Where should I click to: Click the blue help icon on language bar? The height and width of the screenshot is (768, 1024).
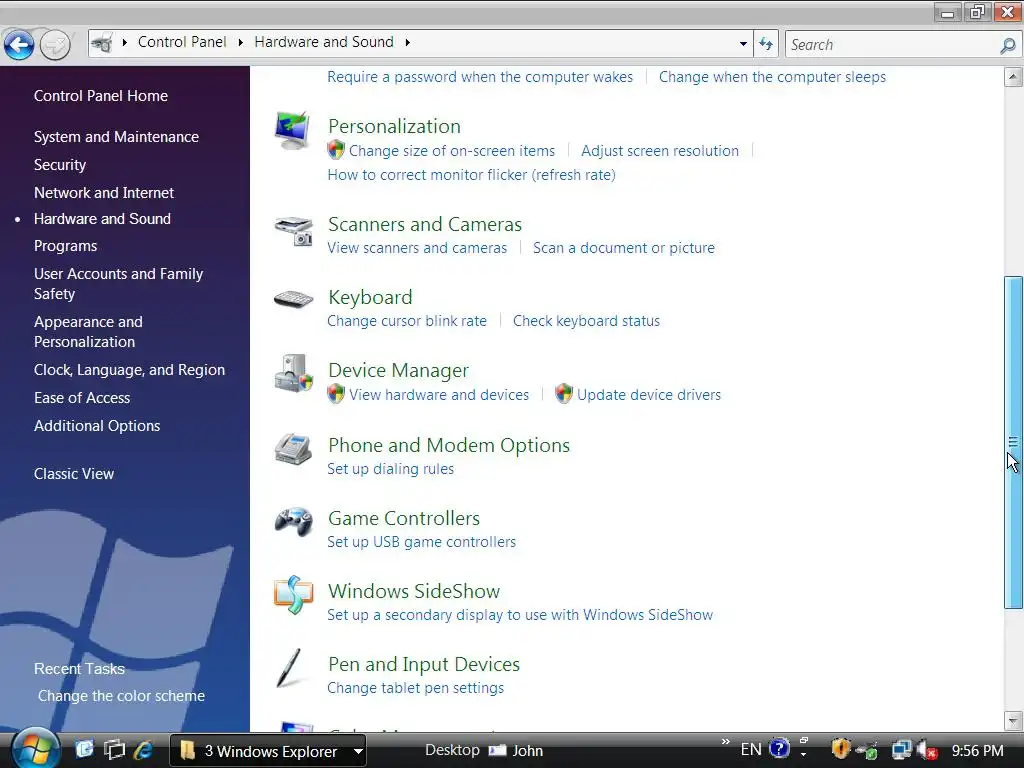[780, 748]
